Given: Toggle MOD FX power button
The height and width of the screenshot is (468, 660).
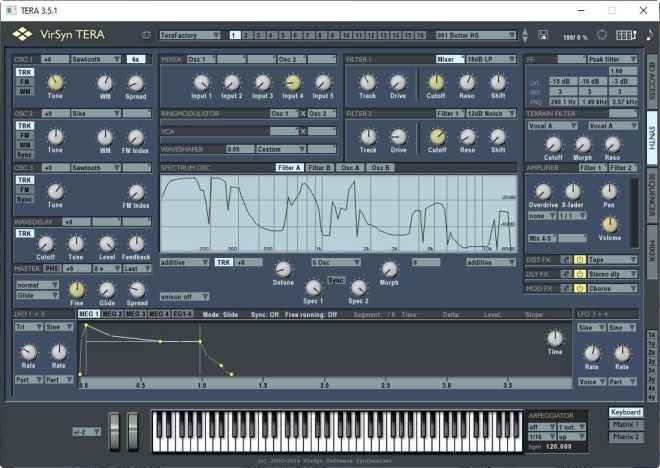Looking at the screenshot, I should (x=580, y=288).
